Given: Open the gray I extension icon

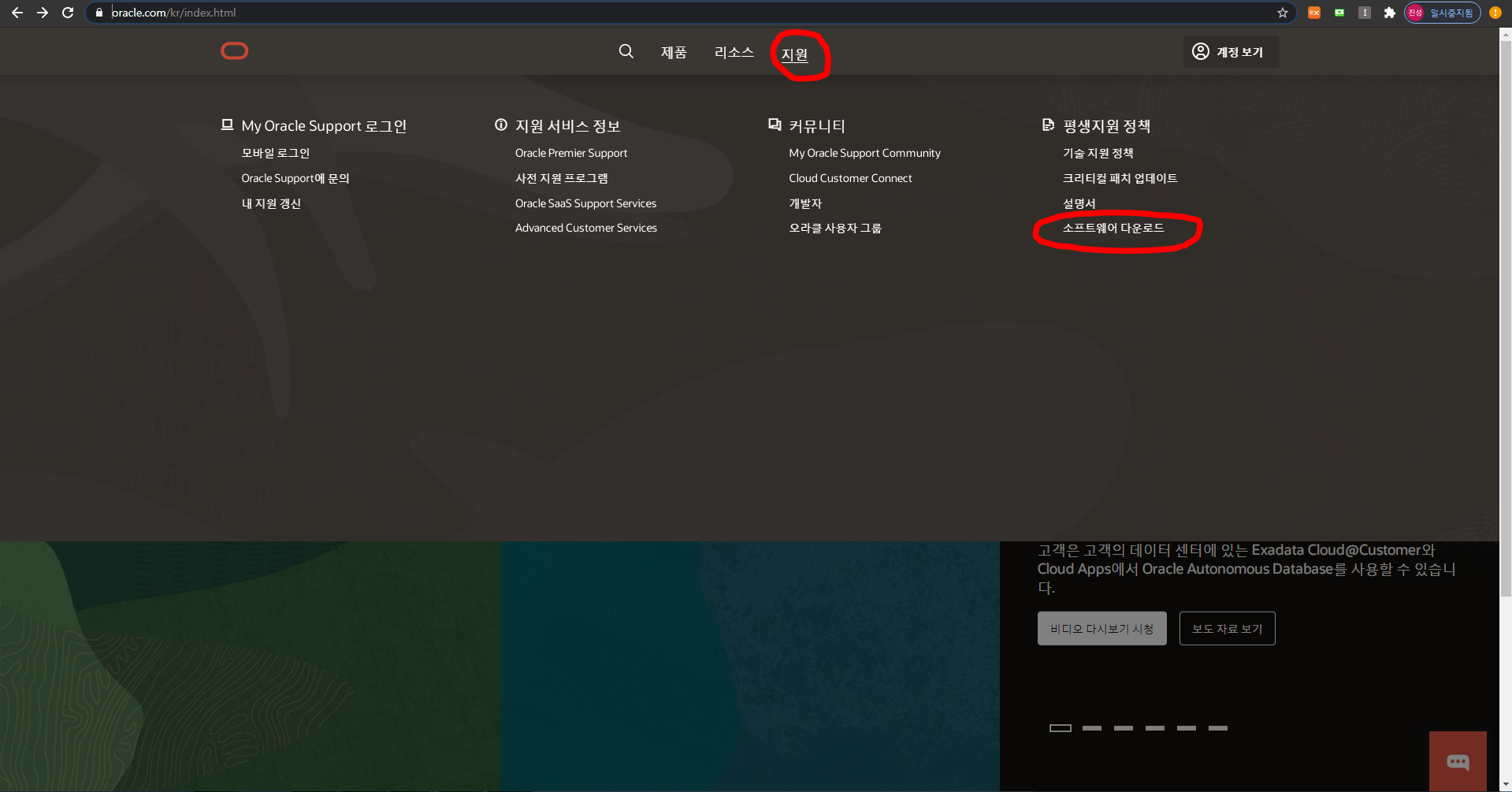Looking at the screenshot, I should pos(1365,13).
